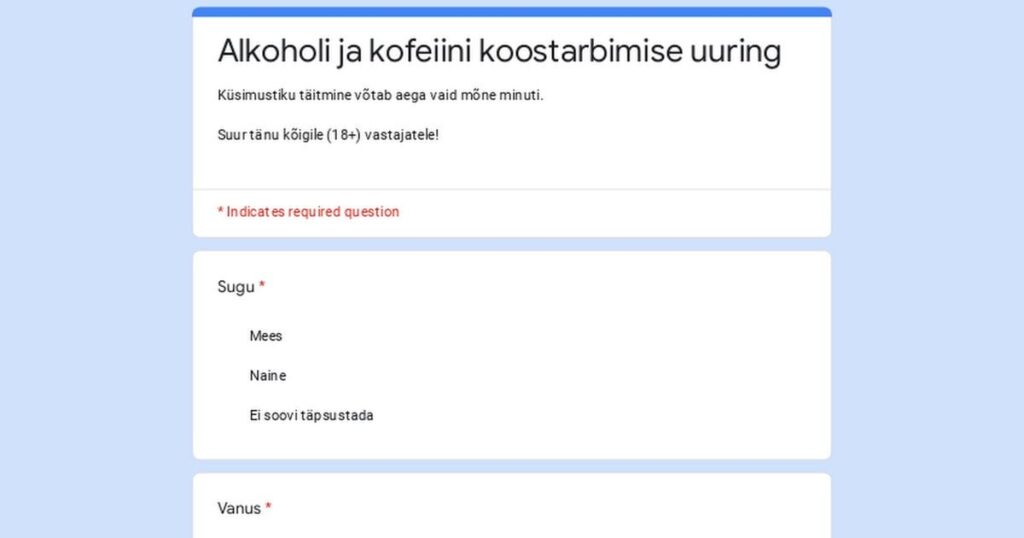The width and height of the screenshot is (1024, 538).
Task: Click the Sugu question label
Action: (x=236, y=287)
